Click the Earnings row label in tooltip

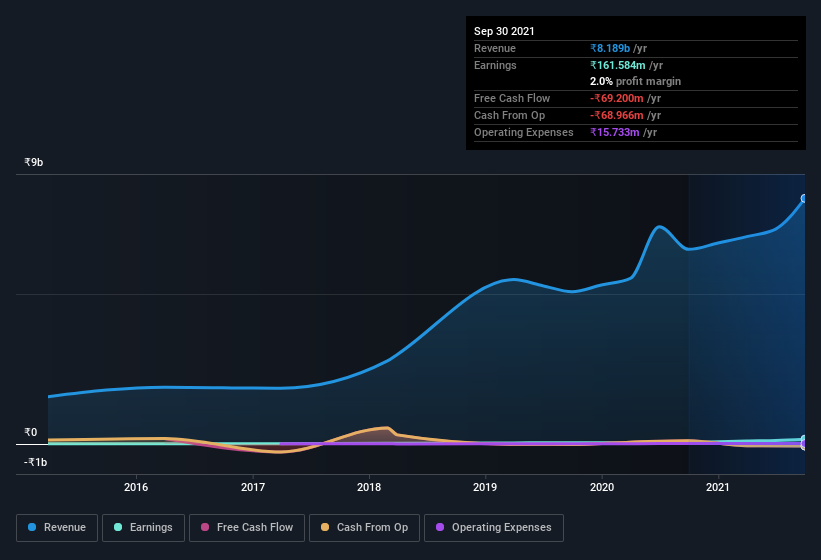tap(495, 65)
